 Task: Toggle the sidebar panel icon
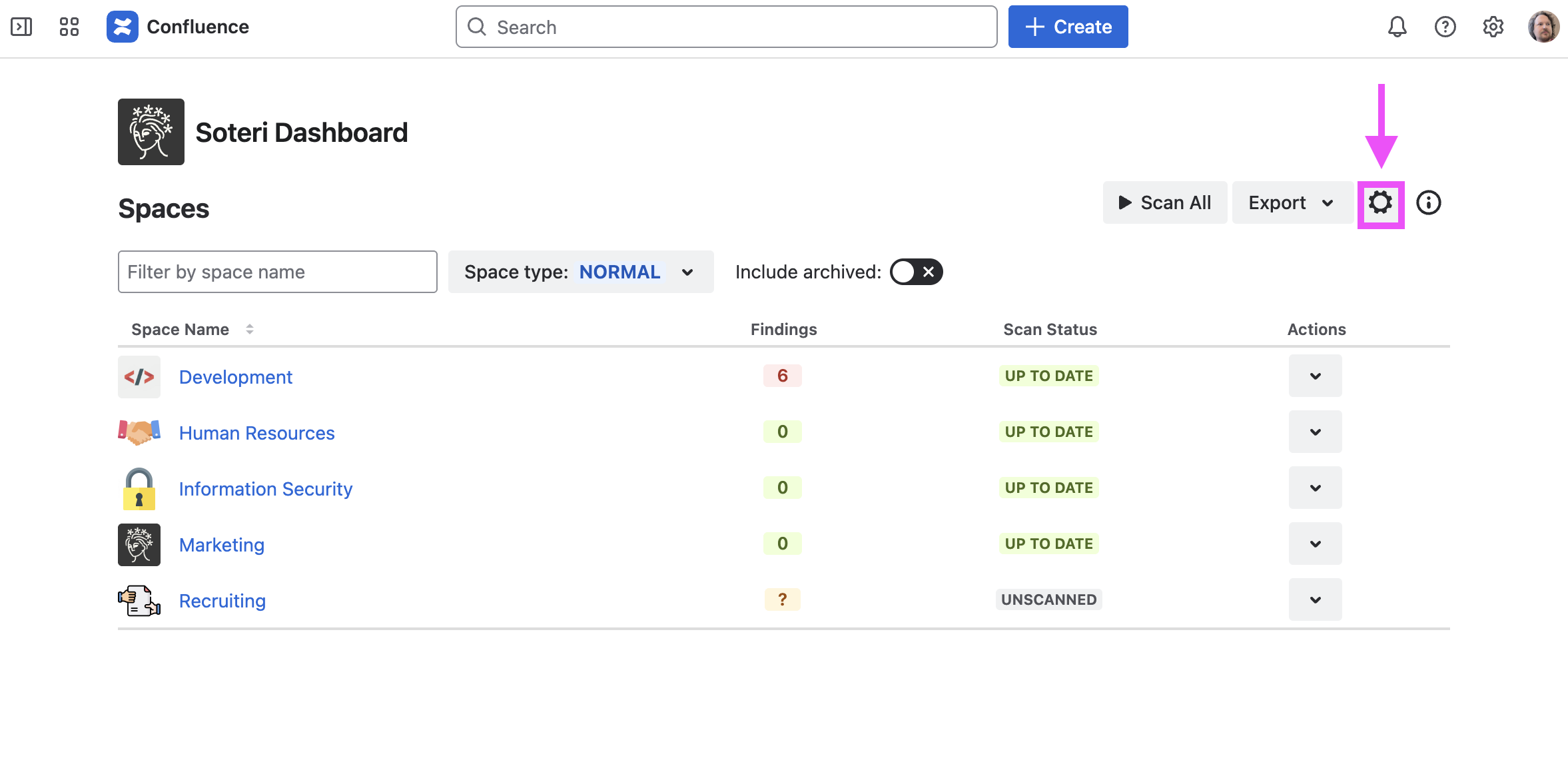pos(21,27)
